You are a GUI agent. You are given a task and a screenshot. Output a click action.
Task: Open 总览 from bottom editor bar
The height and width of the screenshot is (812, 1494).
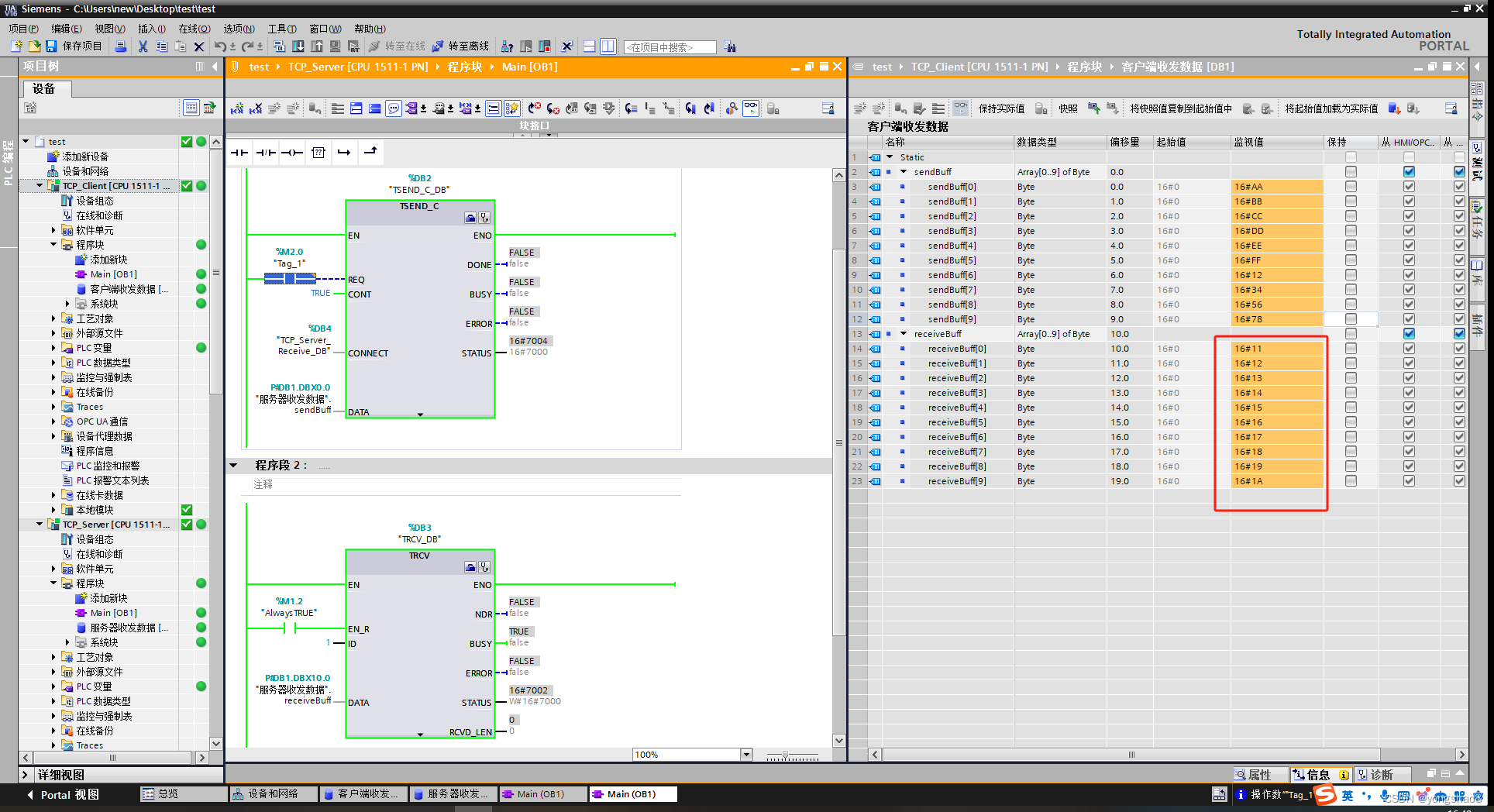pos(184,794)
